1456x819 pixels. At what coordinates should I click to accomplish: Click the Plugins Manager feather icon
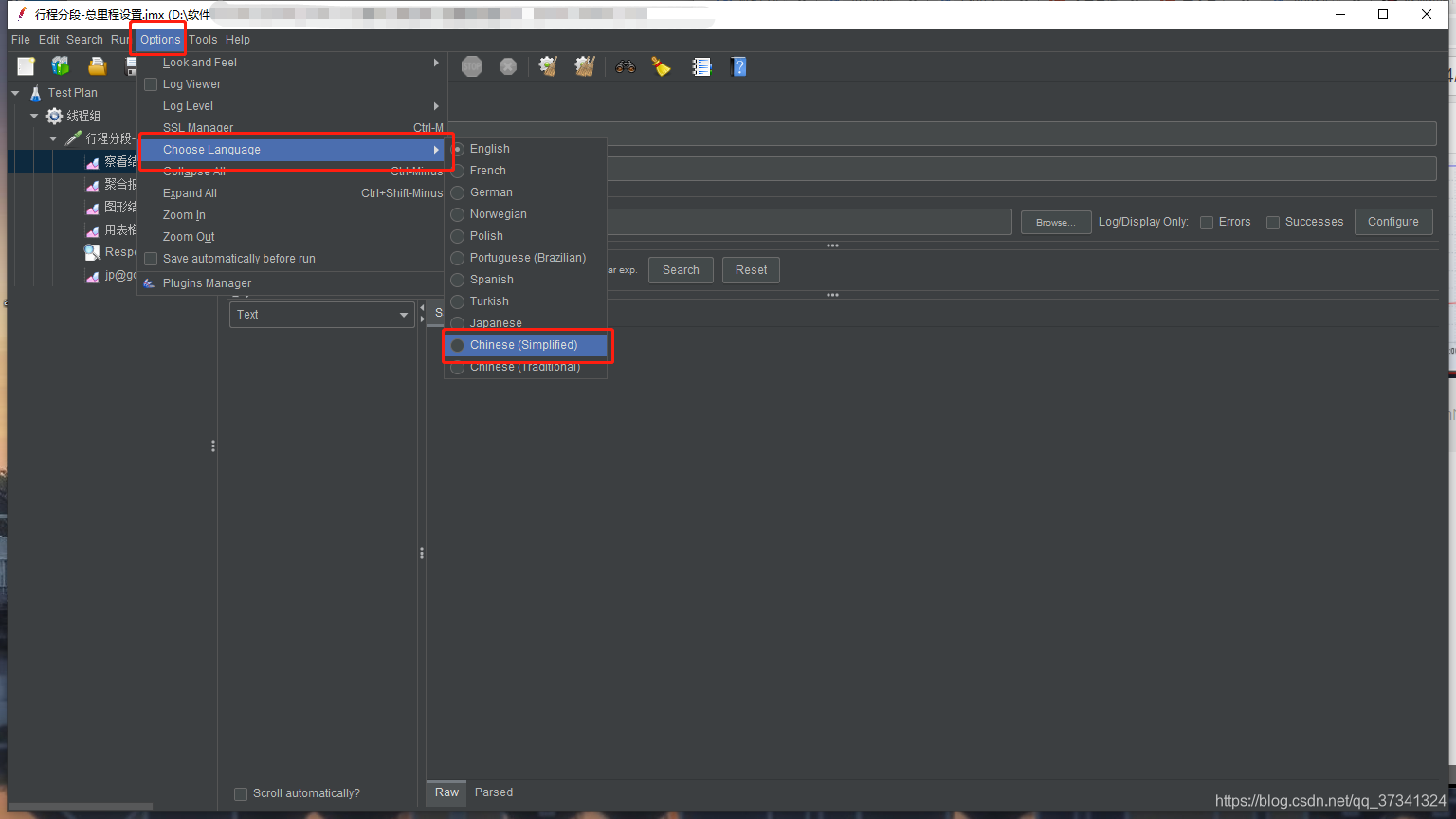[x=149, y=283]
